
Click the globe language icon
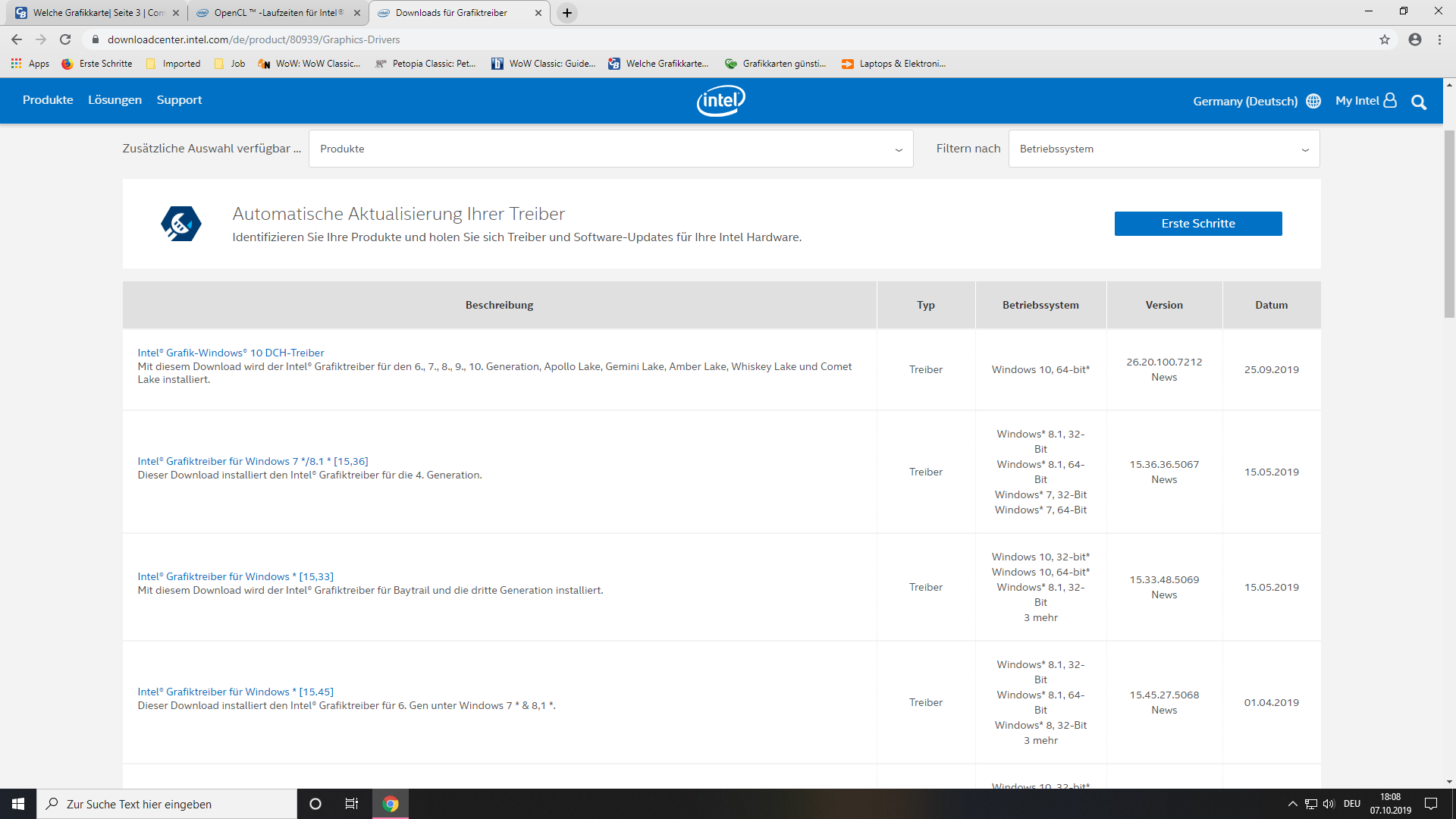click(x=1313, y=101)
